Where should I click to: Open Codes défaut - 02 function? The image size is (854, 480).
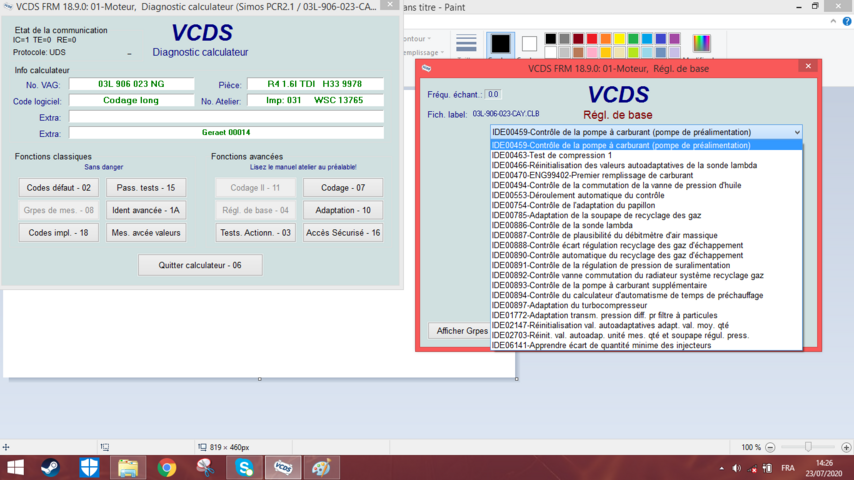point(59,187)
